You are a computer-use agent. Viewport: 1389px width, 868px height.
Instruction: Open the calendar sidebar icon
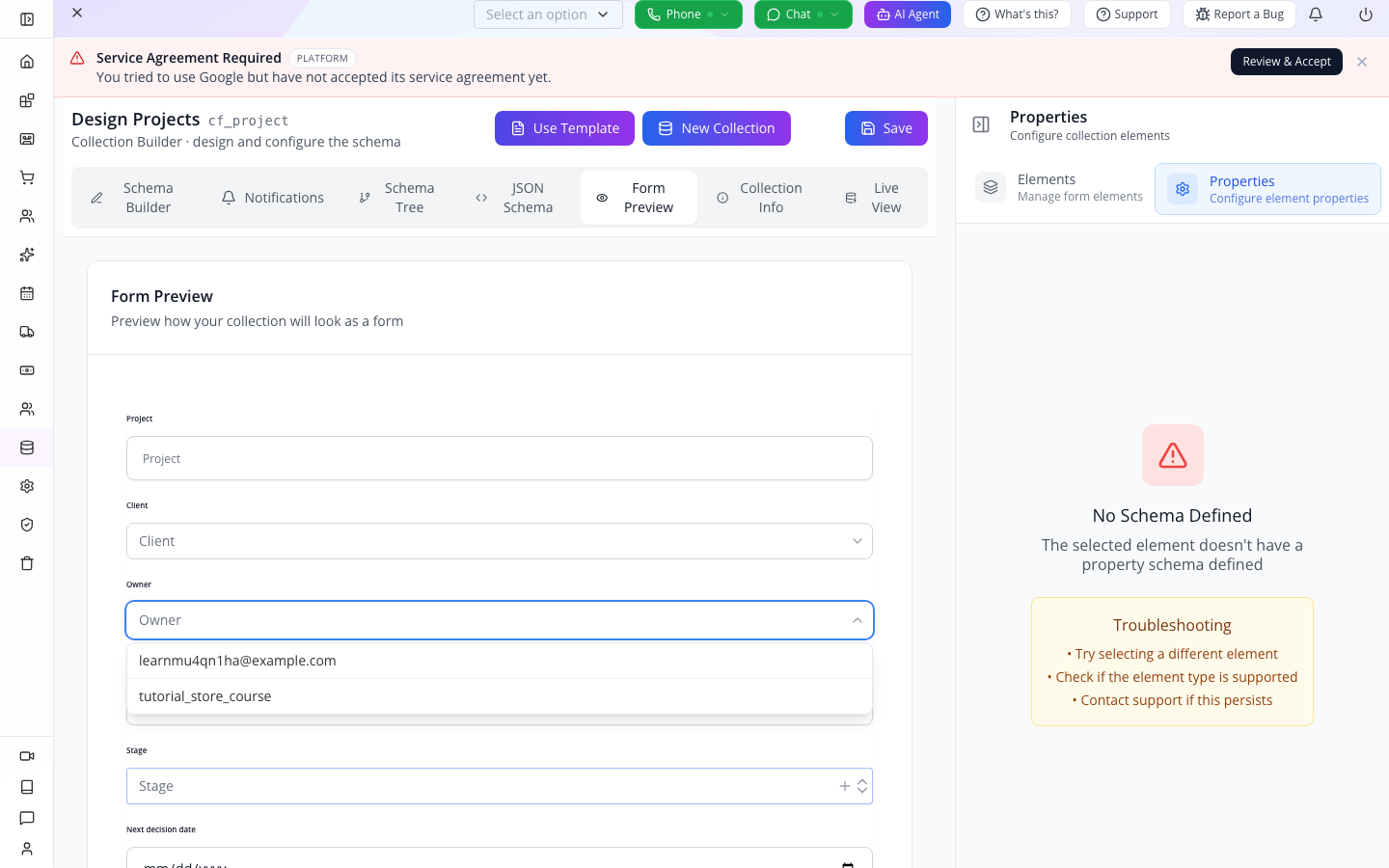click(27, 293)
